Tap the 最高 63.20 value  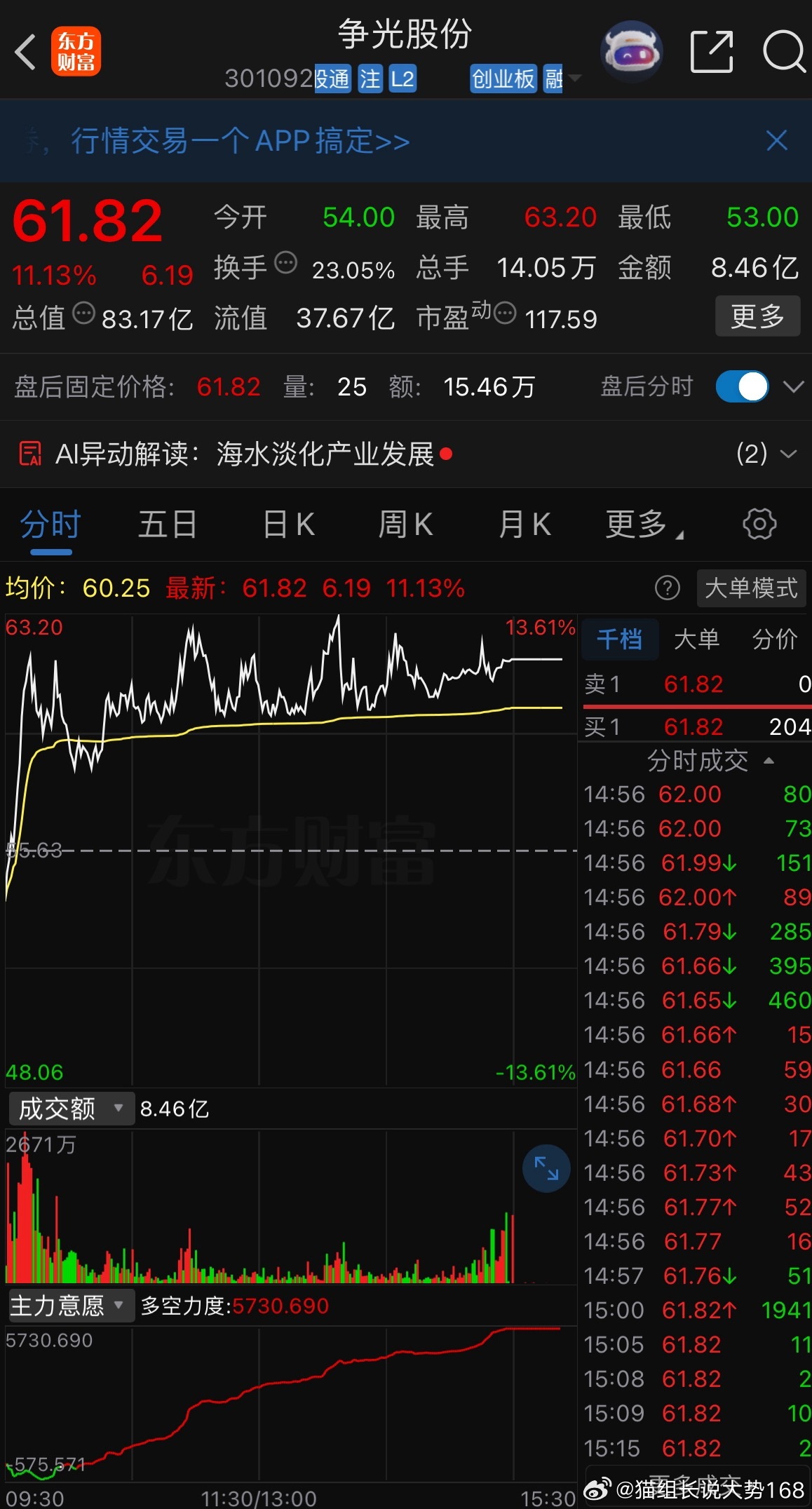[560, 217]
